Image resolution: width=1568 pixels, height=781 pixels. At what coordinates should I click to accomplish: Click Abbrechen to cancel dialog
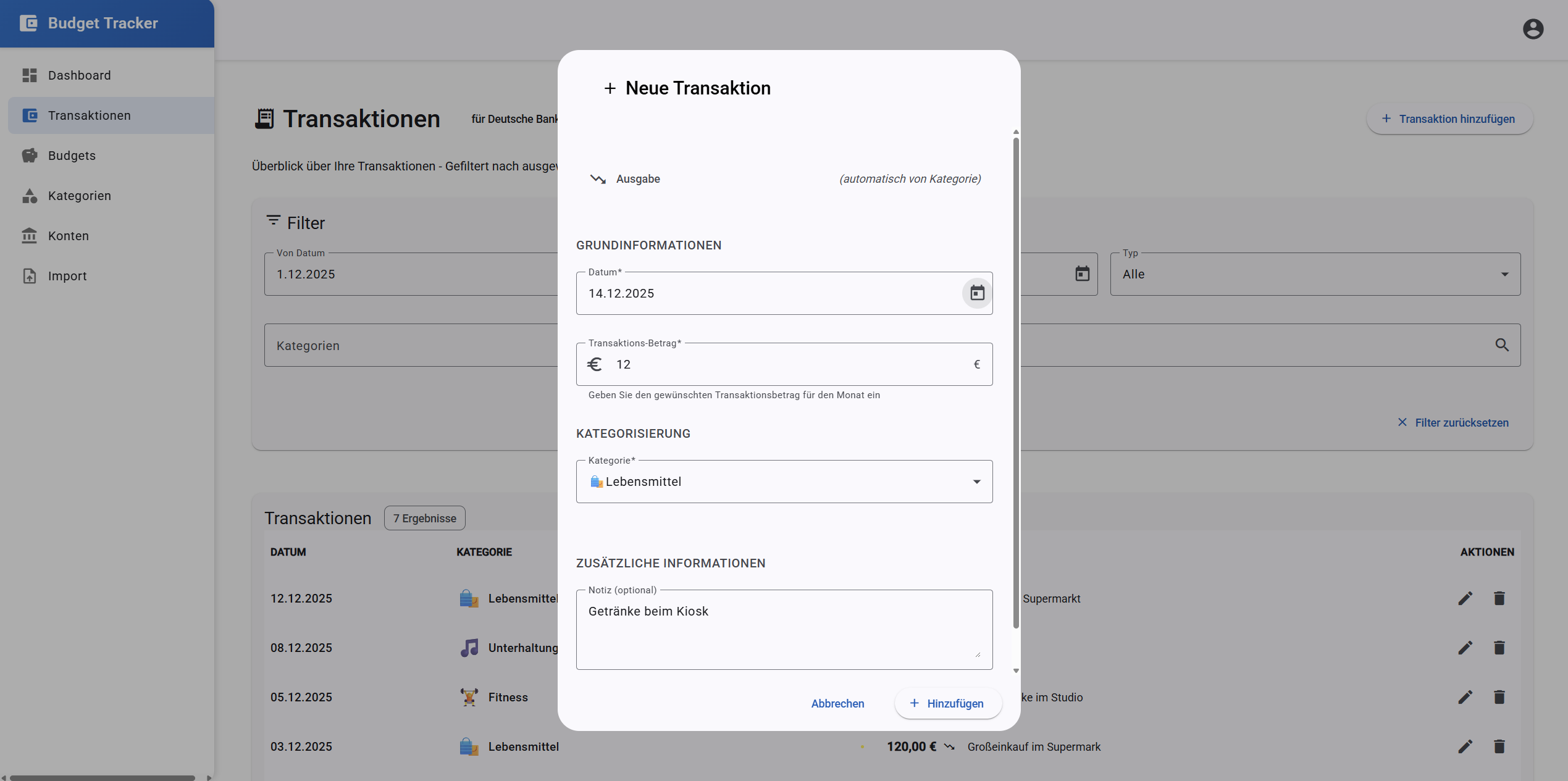click(x=837, y=703)
